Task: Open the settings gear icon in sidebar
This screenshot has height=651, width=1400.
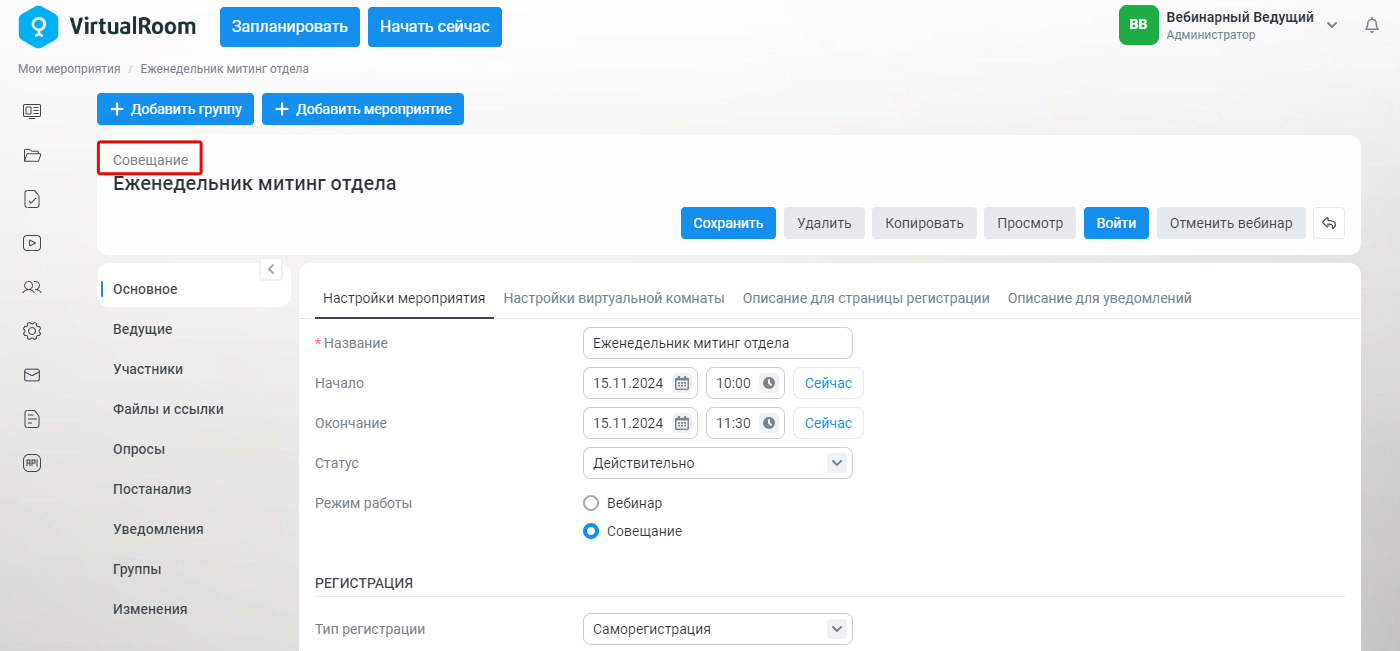Action: click(x=32, y=331)
